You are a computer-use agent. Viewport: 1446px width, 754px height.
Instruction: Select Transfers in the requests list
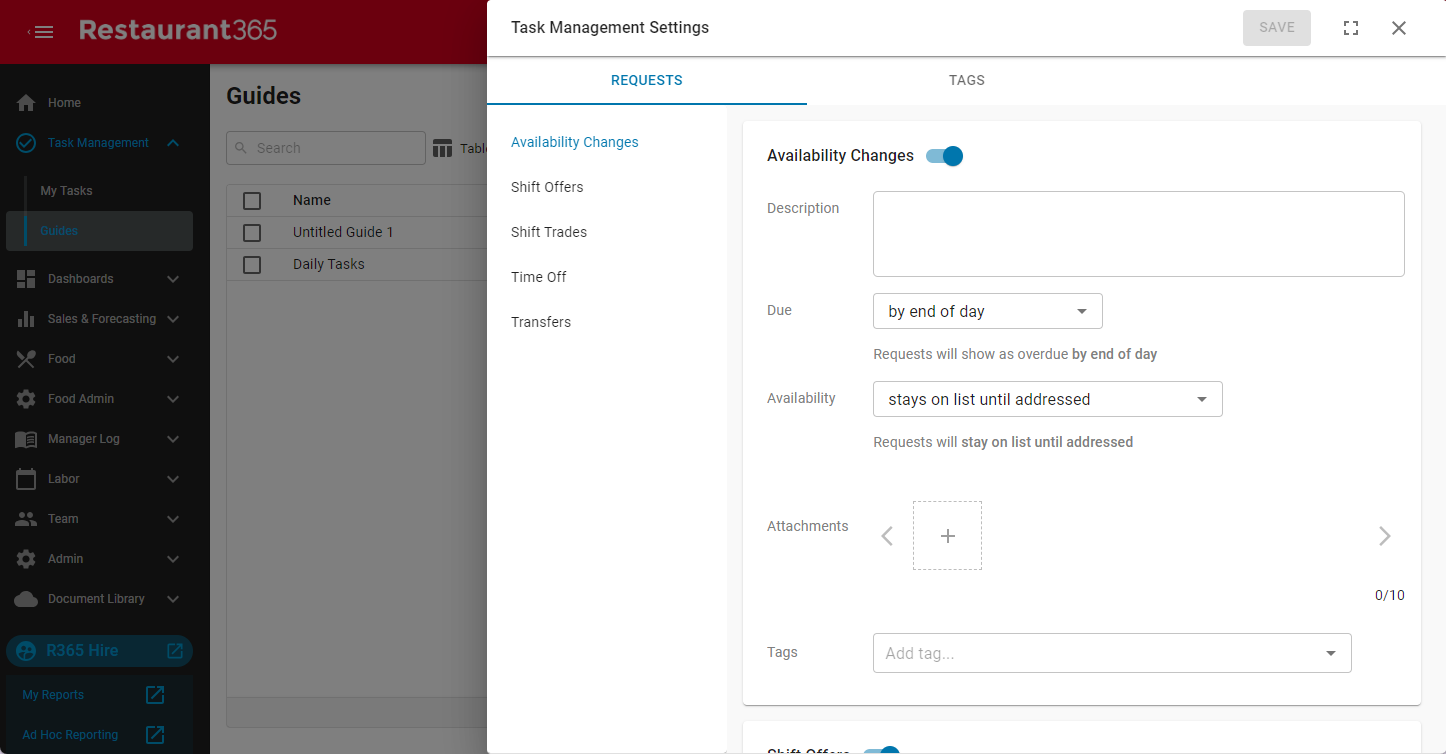[x=541, y=323]
